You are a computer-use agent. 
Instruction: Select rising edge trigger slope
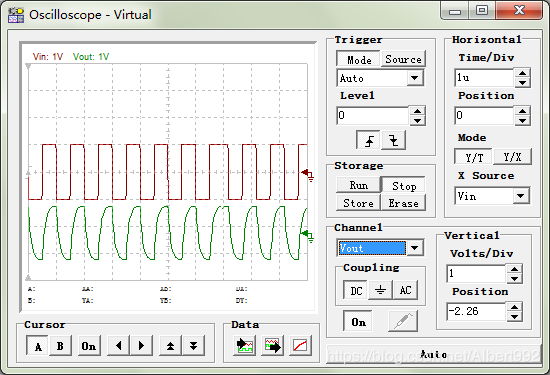(368, 140)
